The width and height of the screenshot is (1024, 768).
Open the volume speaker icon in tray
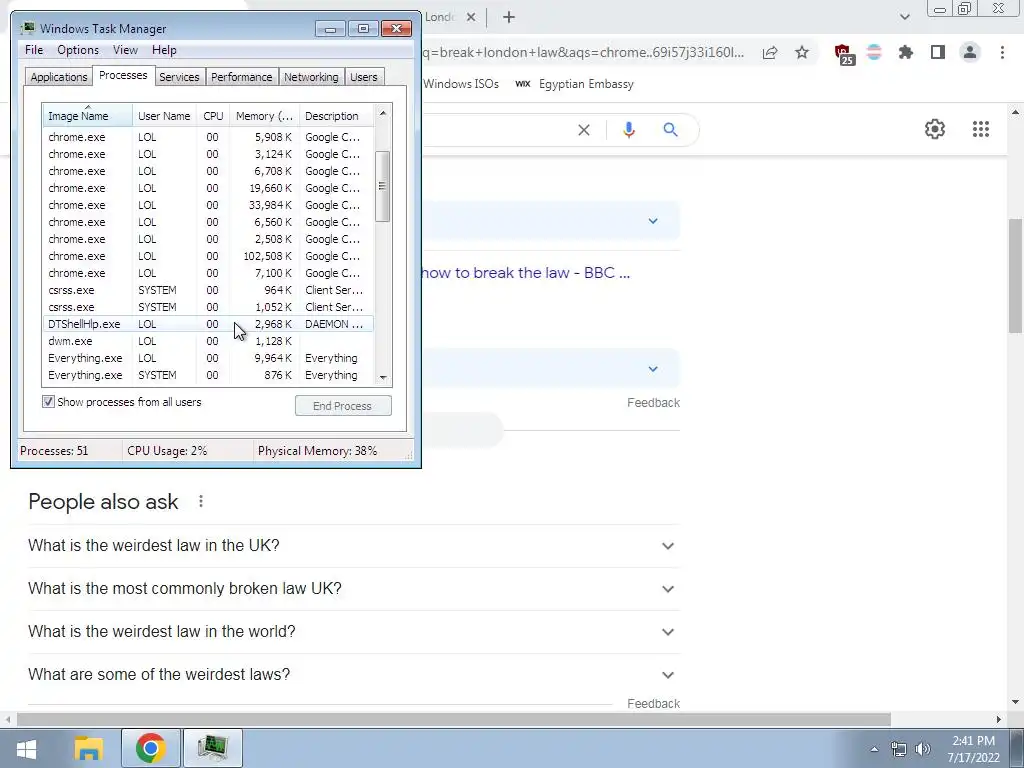(923, 749)
